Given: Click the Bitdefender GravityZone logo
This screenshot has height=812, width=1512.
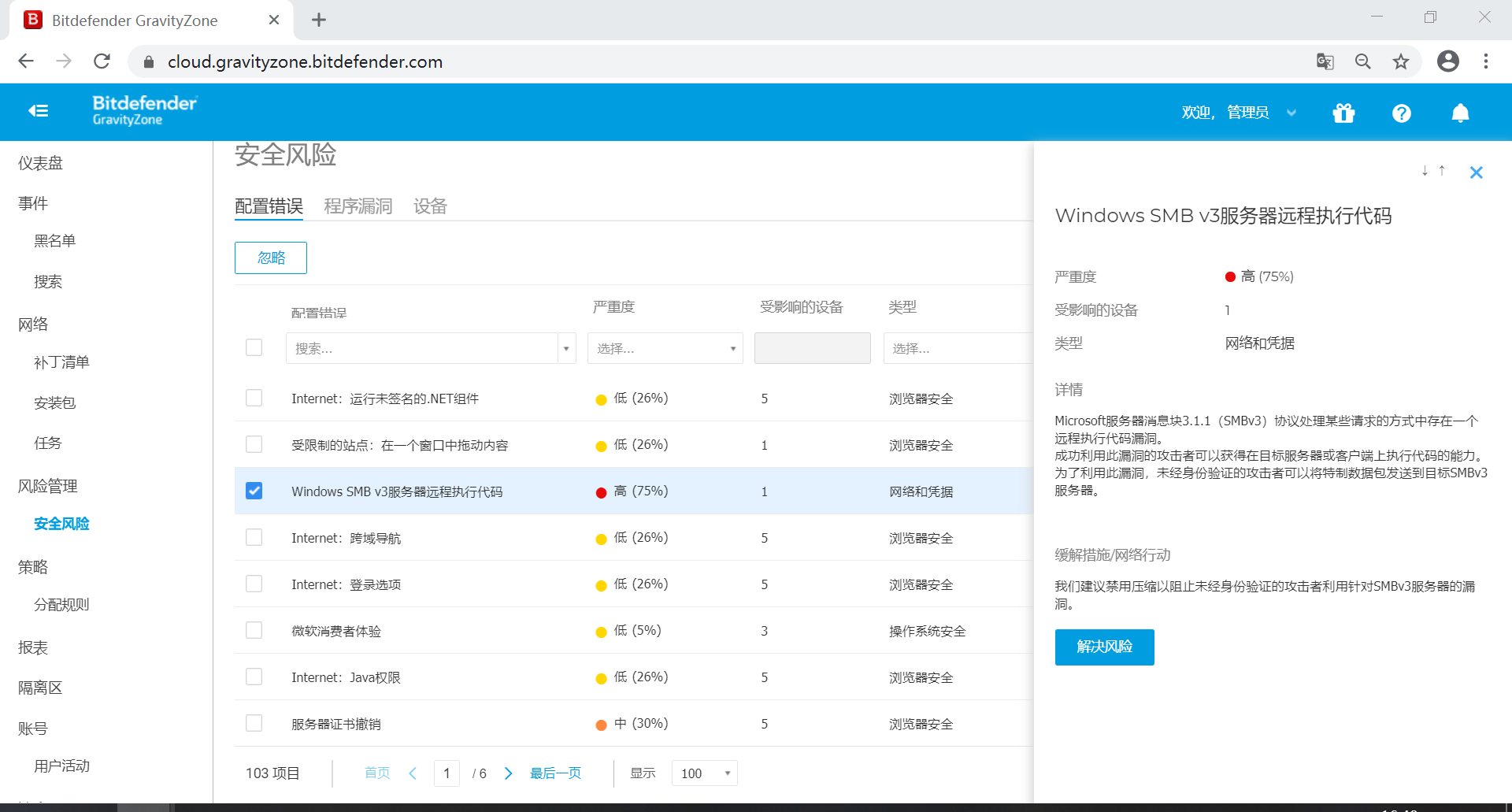Looking at the screenshot, I should coord(145,110).
